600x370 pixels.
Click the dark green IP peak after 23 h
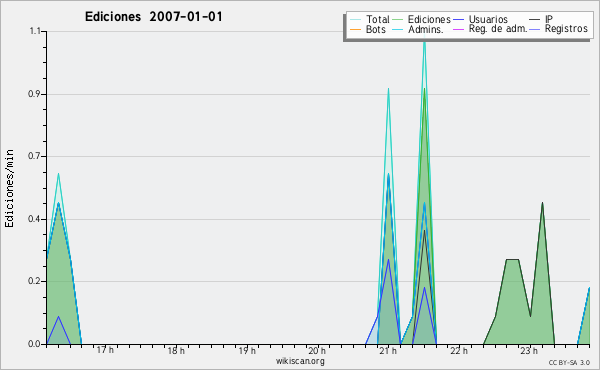coord(542,204)
